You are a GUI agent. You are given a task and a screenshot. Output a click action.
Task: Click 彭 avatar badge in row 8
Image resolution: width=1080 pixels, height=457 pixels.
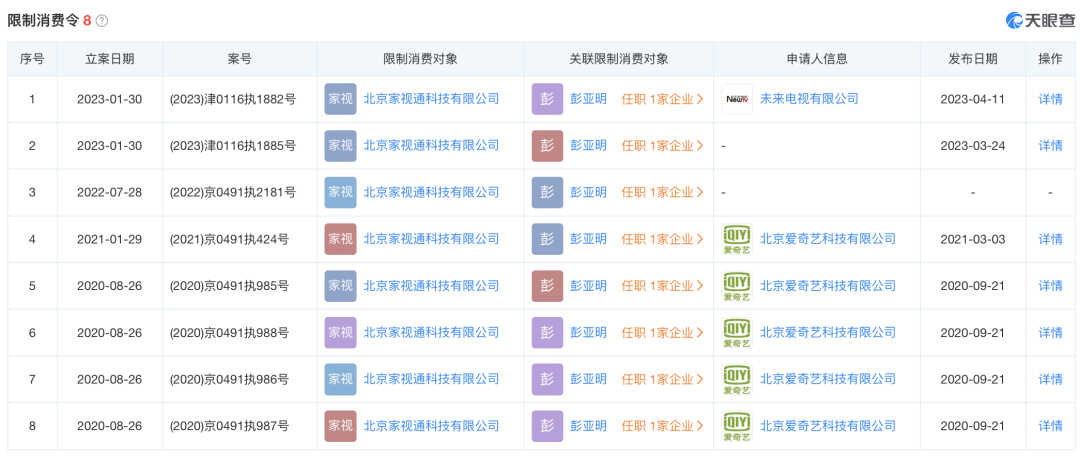547,426
